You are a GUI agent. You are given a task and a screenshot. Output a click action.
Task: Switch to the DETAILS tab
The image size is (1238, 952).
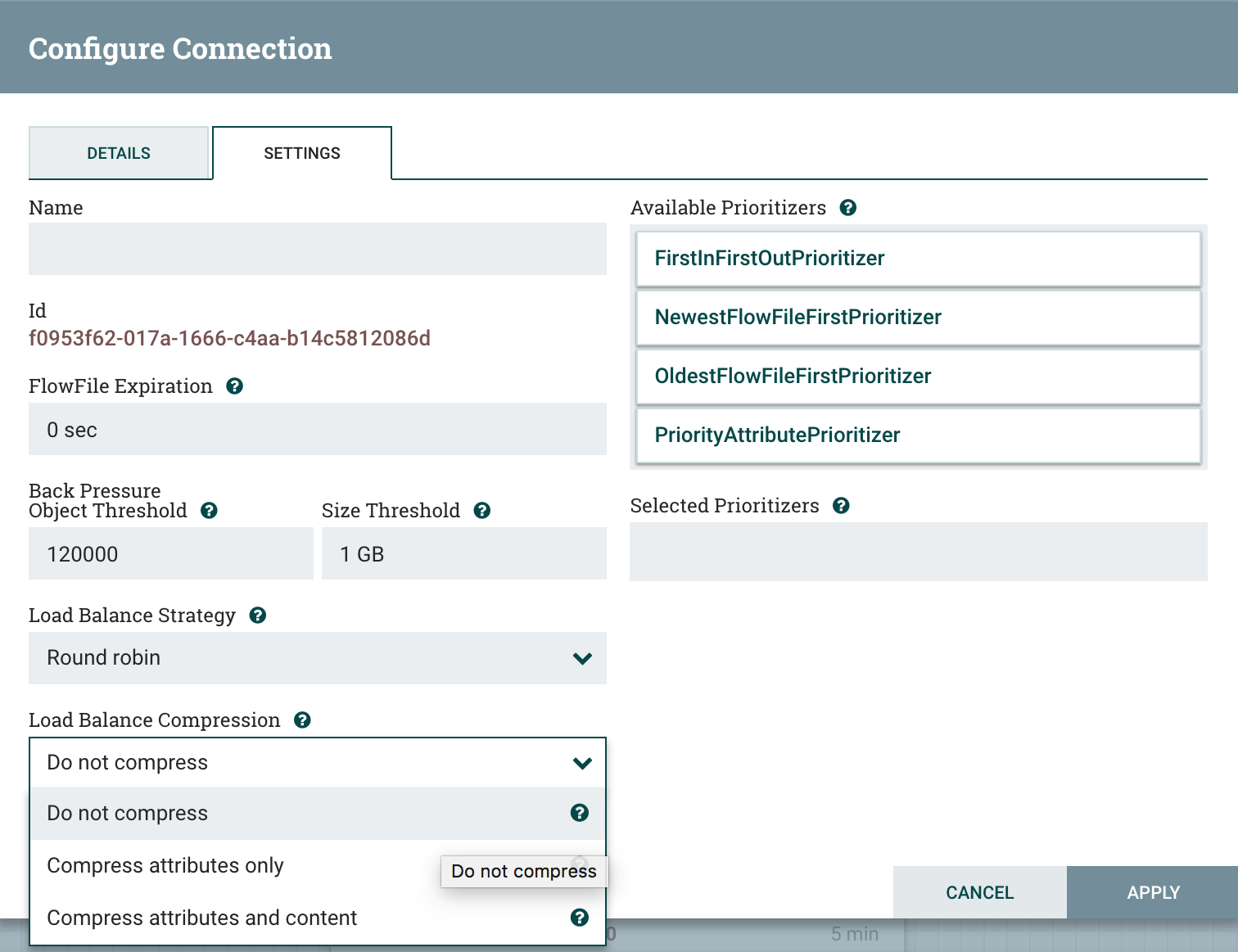[119, 152]
